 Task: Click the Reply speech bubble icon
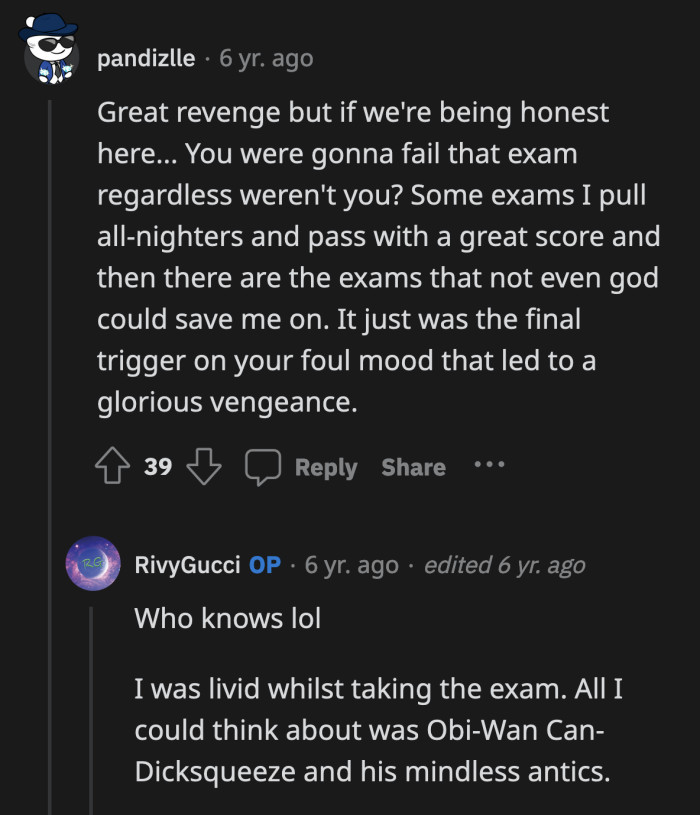(x=263, y=466)
